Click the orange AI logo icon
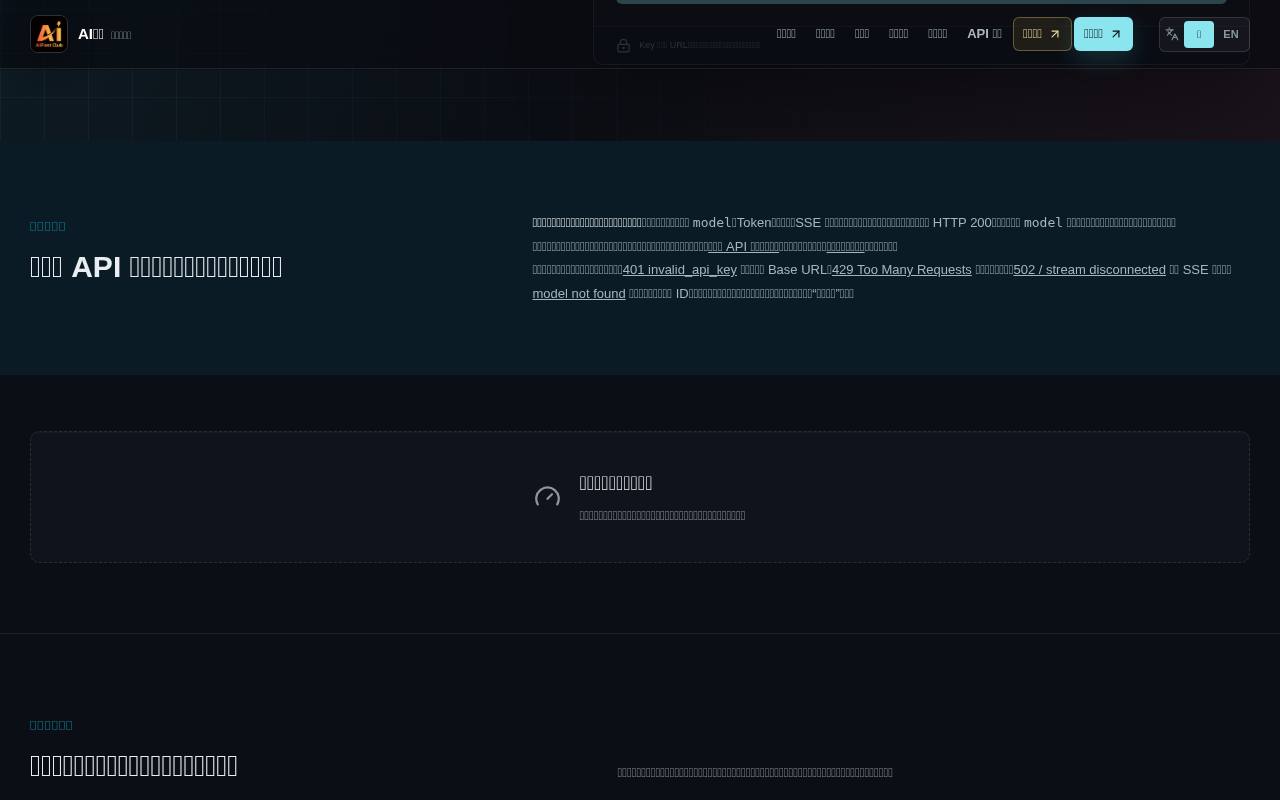Screen dimensions: 1280x800 [x=49, y=34]
